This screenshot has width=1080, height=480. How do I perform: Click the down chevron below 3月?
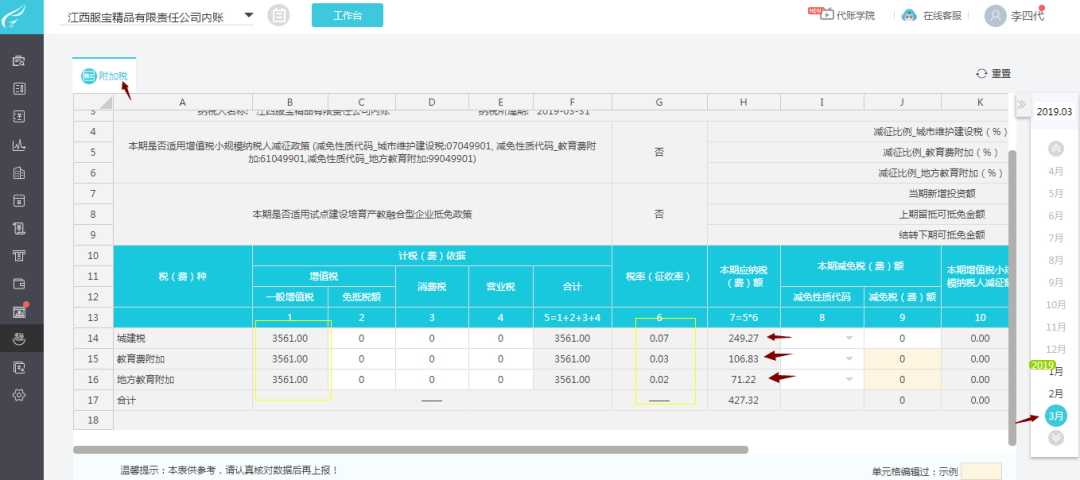pos(1055,437)
